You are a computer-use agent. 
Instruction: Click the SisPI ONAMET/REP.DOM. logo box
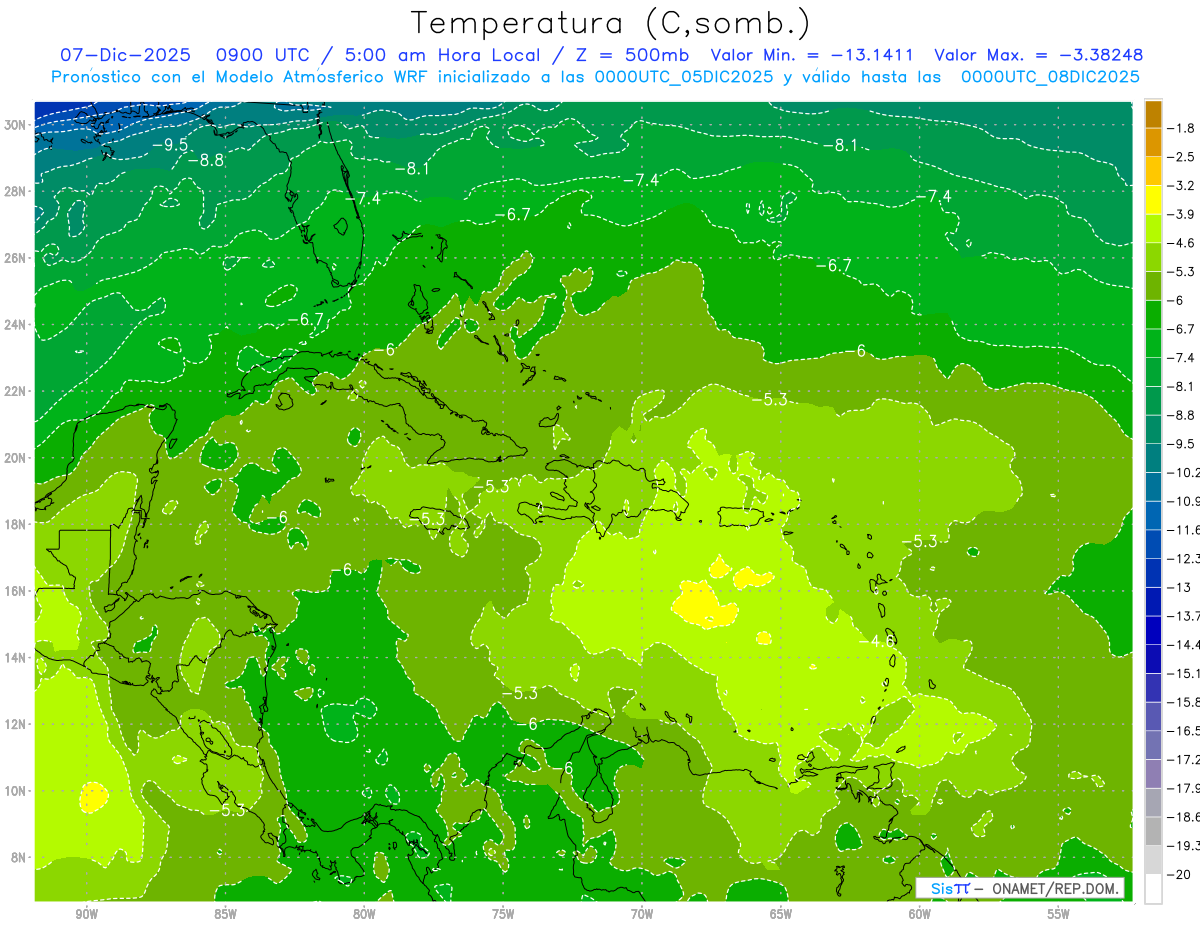pos(1021,888)
